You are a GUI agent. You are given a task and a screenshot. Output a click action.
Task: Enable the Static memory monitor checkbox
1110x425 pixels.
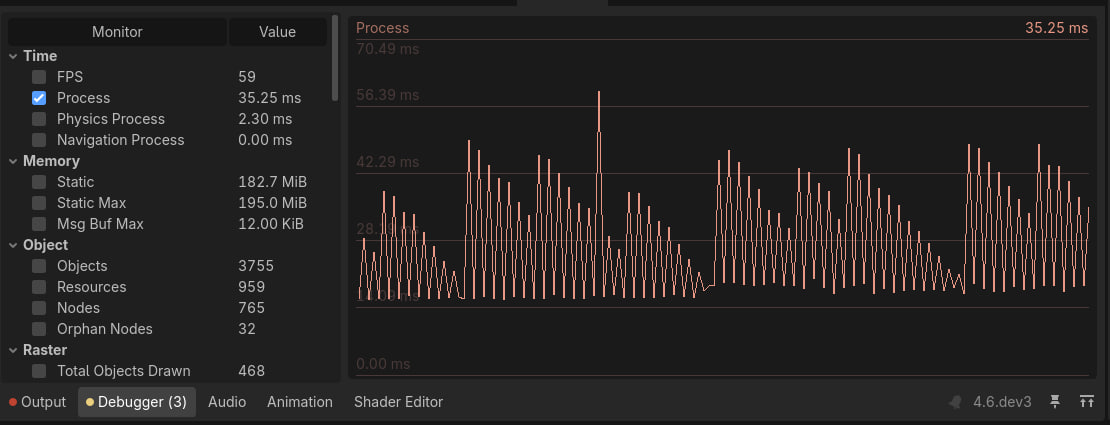pyautogui.click(x=39, y=182)
